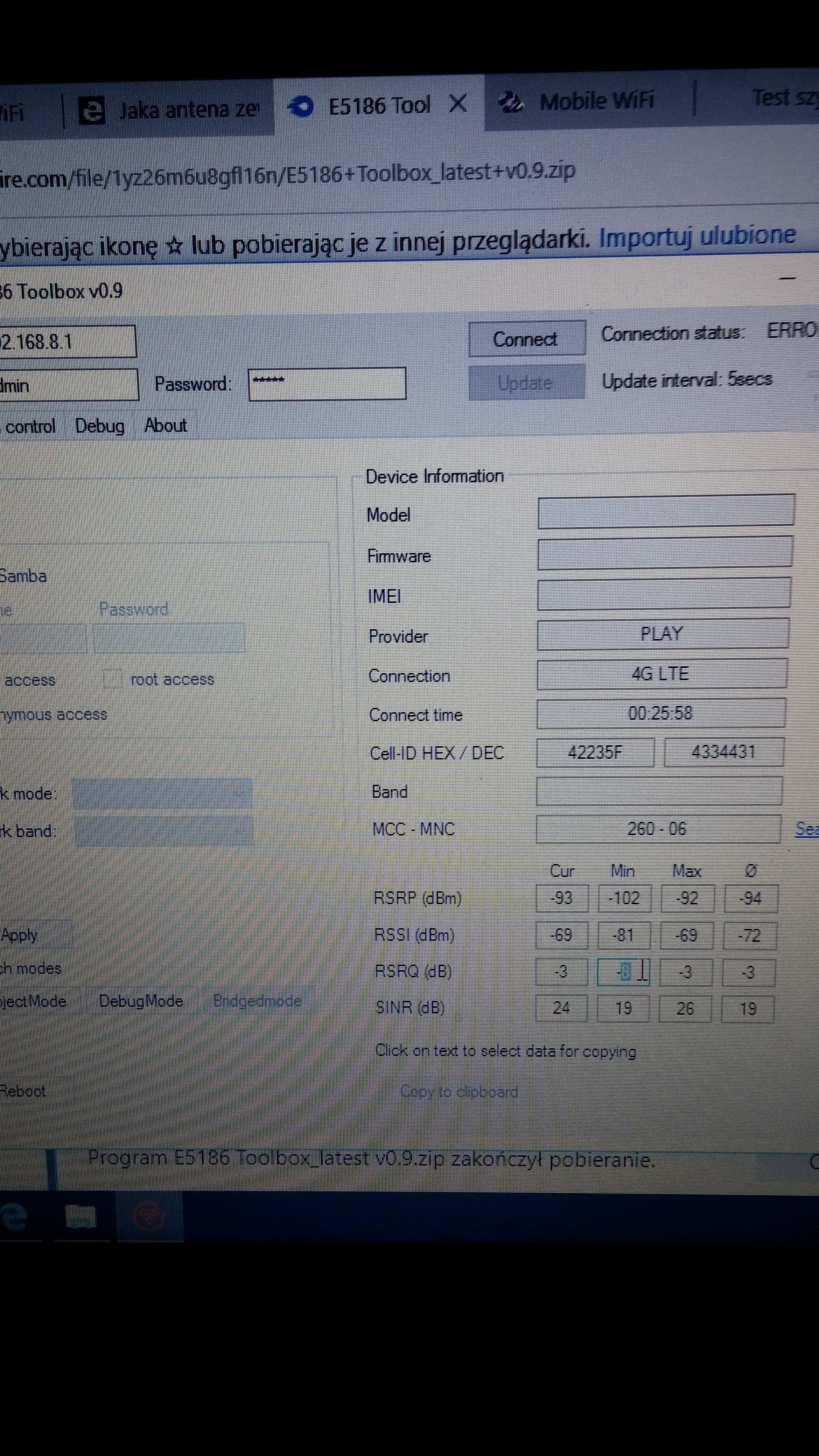Click the Samba Password field
The height and width of the screenshot is (1456, 819).
point(168,638)
